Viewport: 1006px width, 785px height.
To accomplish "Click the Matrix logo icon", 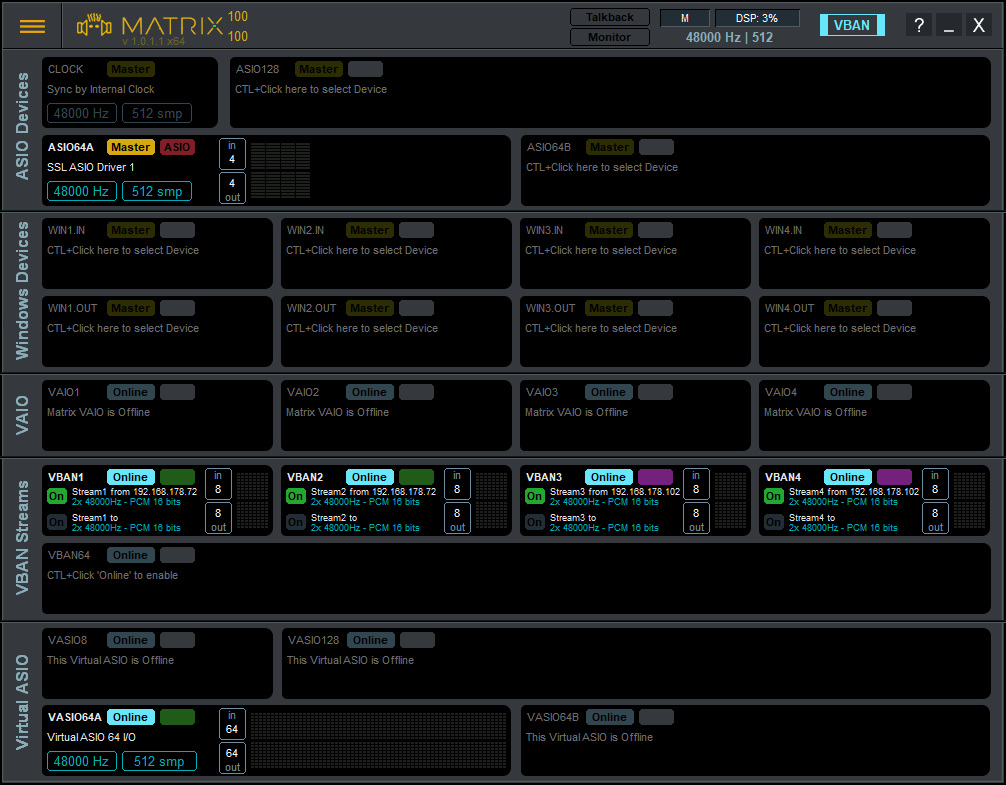I will [x=94, y=26].
